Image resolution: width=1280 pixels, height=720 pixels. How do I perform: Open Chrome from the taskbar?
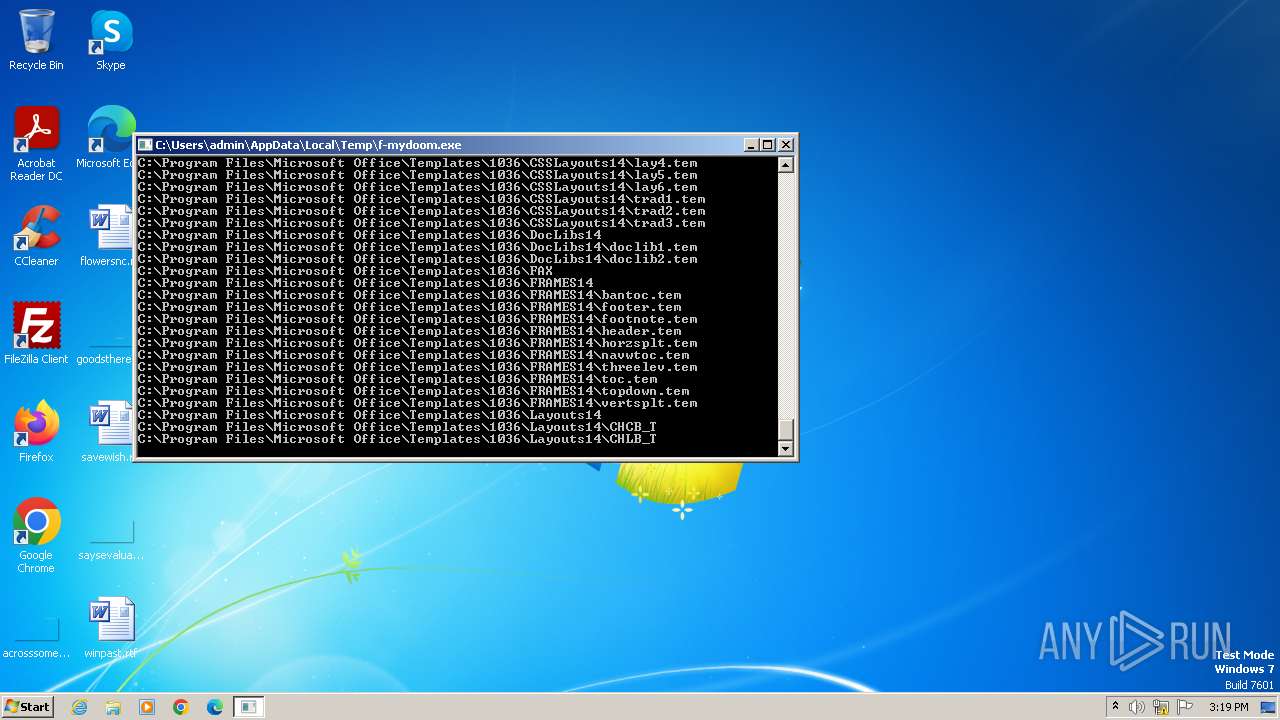[x=181, y=707]
